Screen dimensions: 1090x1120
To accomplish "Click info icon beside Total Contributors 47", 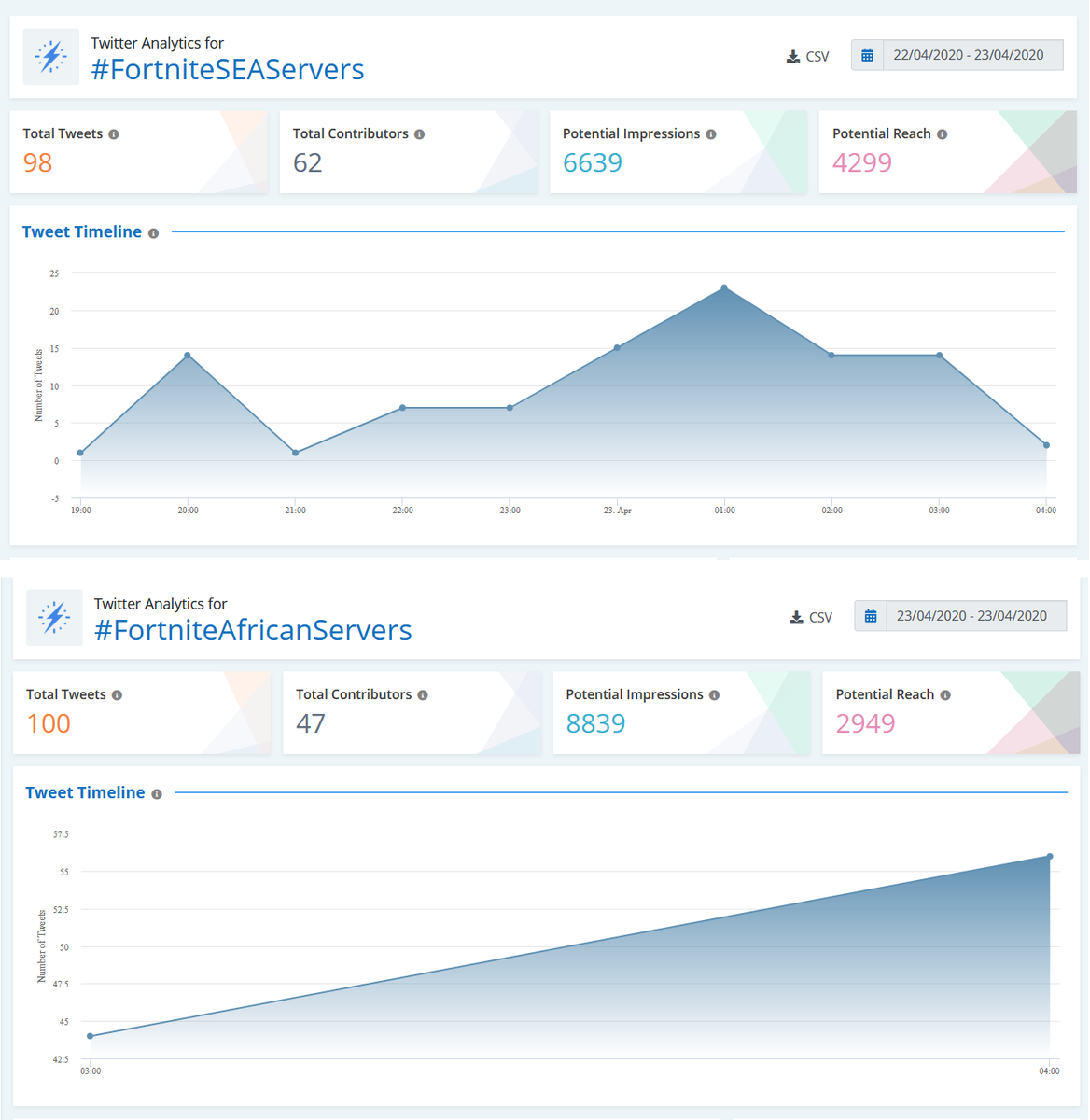I will (x=423, y=695).
